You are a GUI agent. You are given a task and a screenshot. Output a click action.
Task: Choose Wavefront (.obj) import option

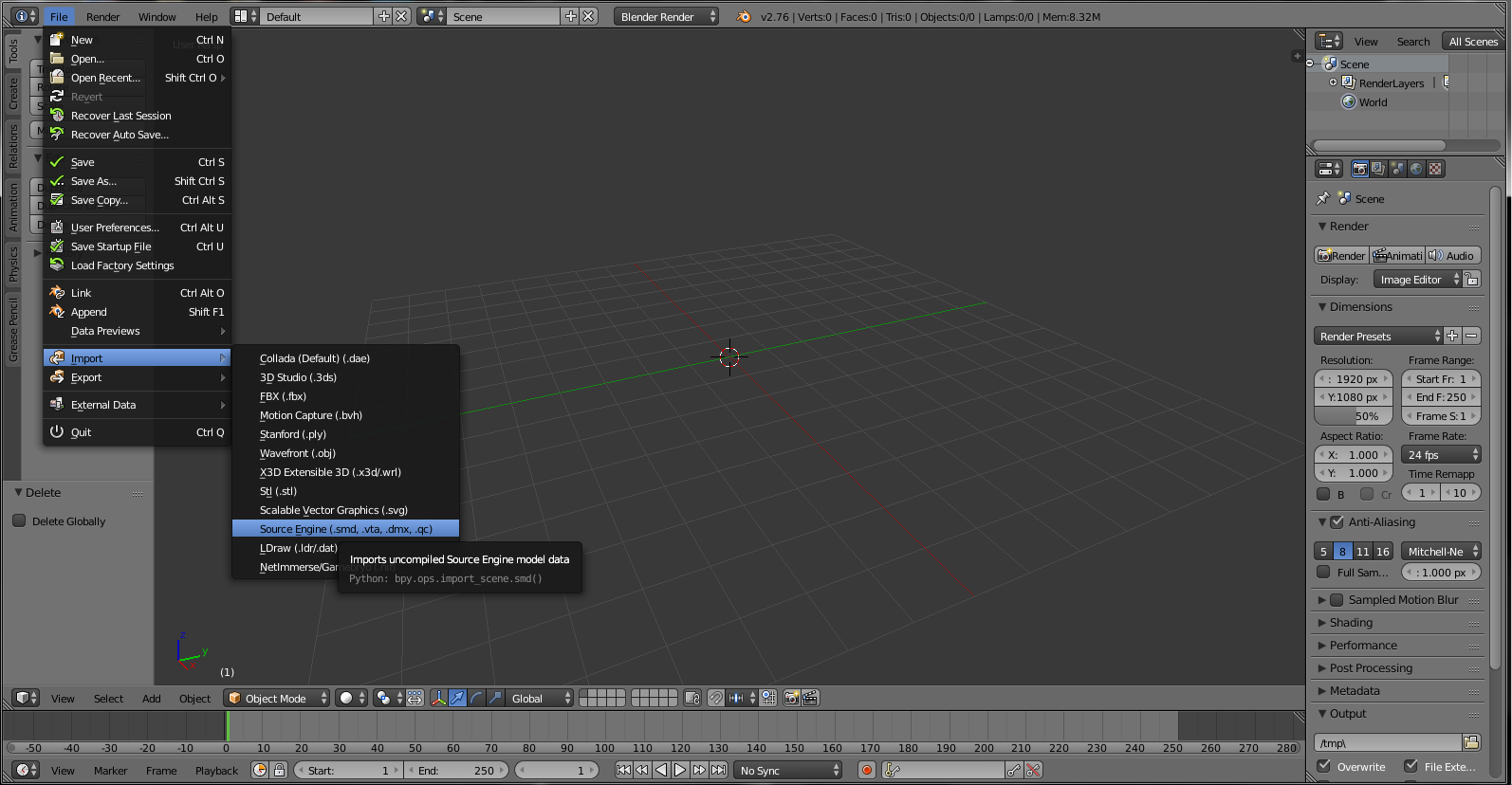coord(345,452)
